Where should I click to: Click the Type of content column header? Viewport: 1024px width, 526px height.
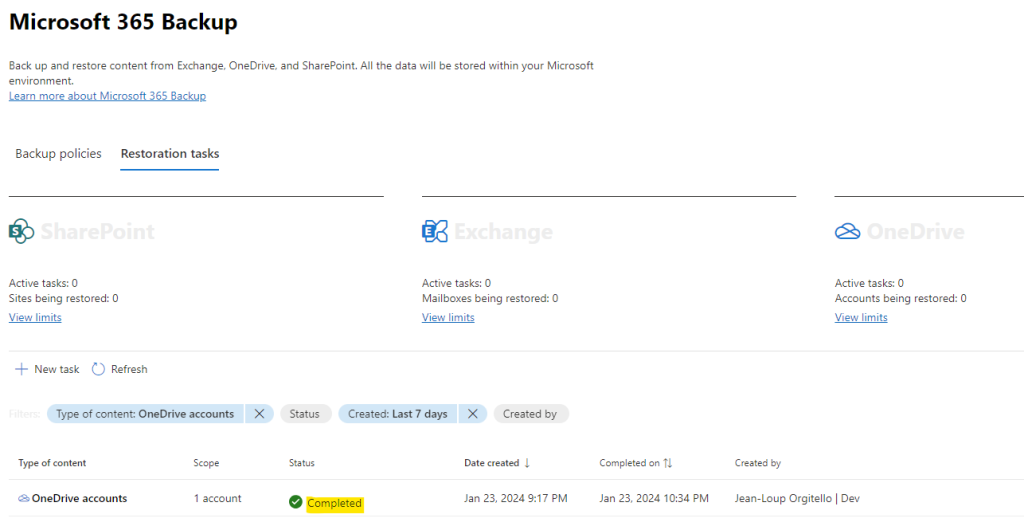[x=52, y=463]
